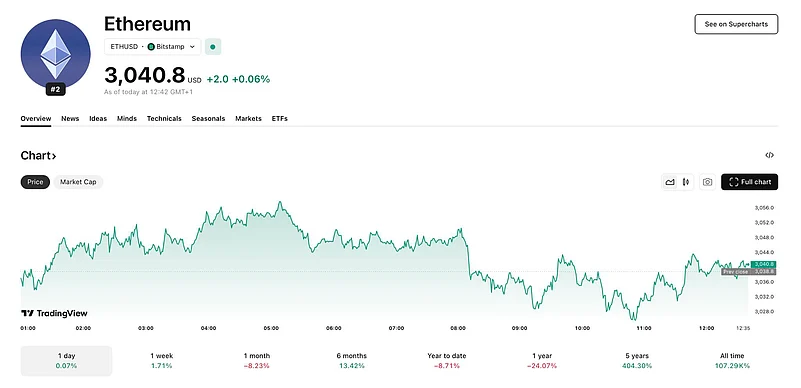Image resolution: width=801 pixels, height=388 pixels.
Task: Take a chart snapshot with camera icon
Action: tap(708, 182)
